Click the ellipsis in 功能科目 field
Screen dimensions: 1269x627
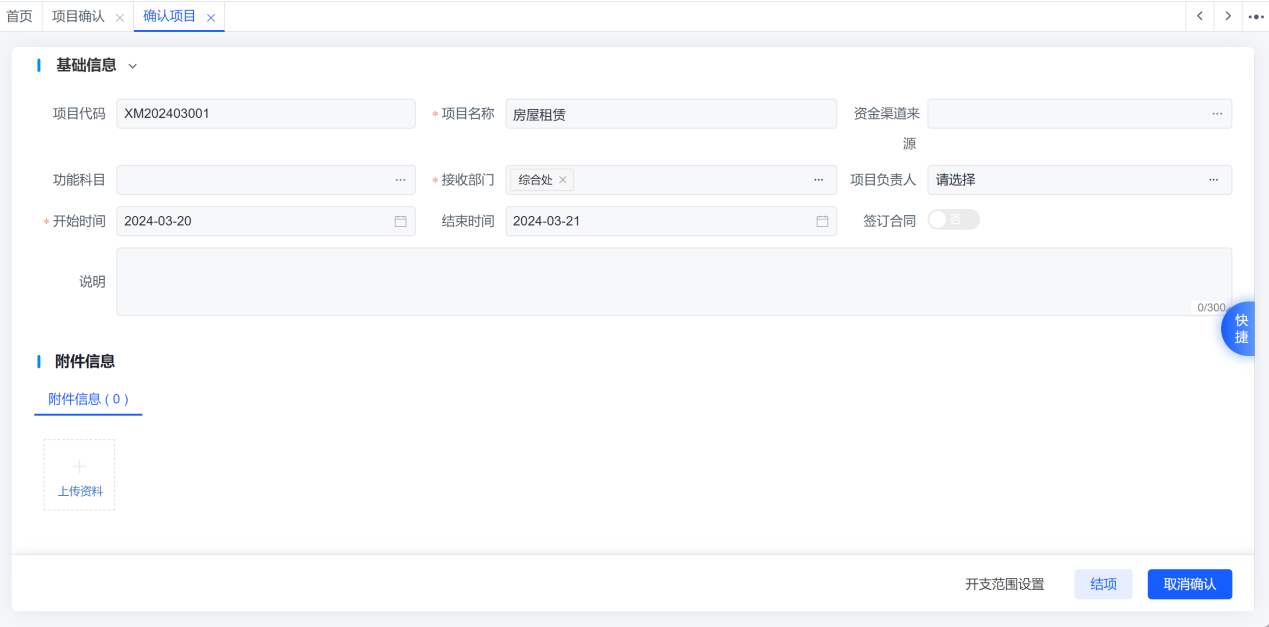click(400, 180)
